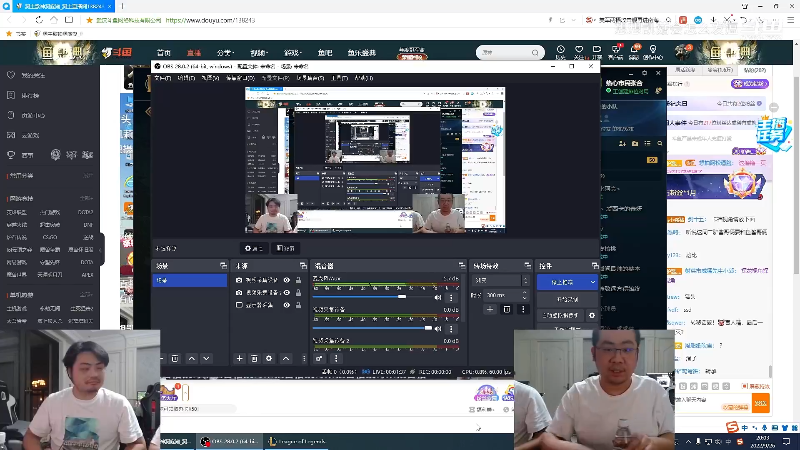Viewport: 800px width, 450px height.
Task: Remove the configurable transition
Action: (507, 309)
